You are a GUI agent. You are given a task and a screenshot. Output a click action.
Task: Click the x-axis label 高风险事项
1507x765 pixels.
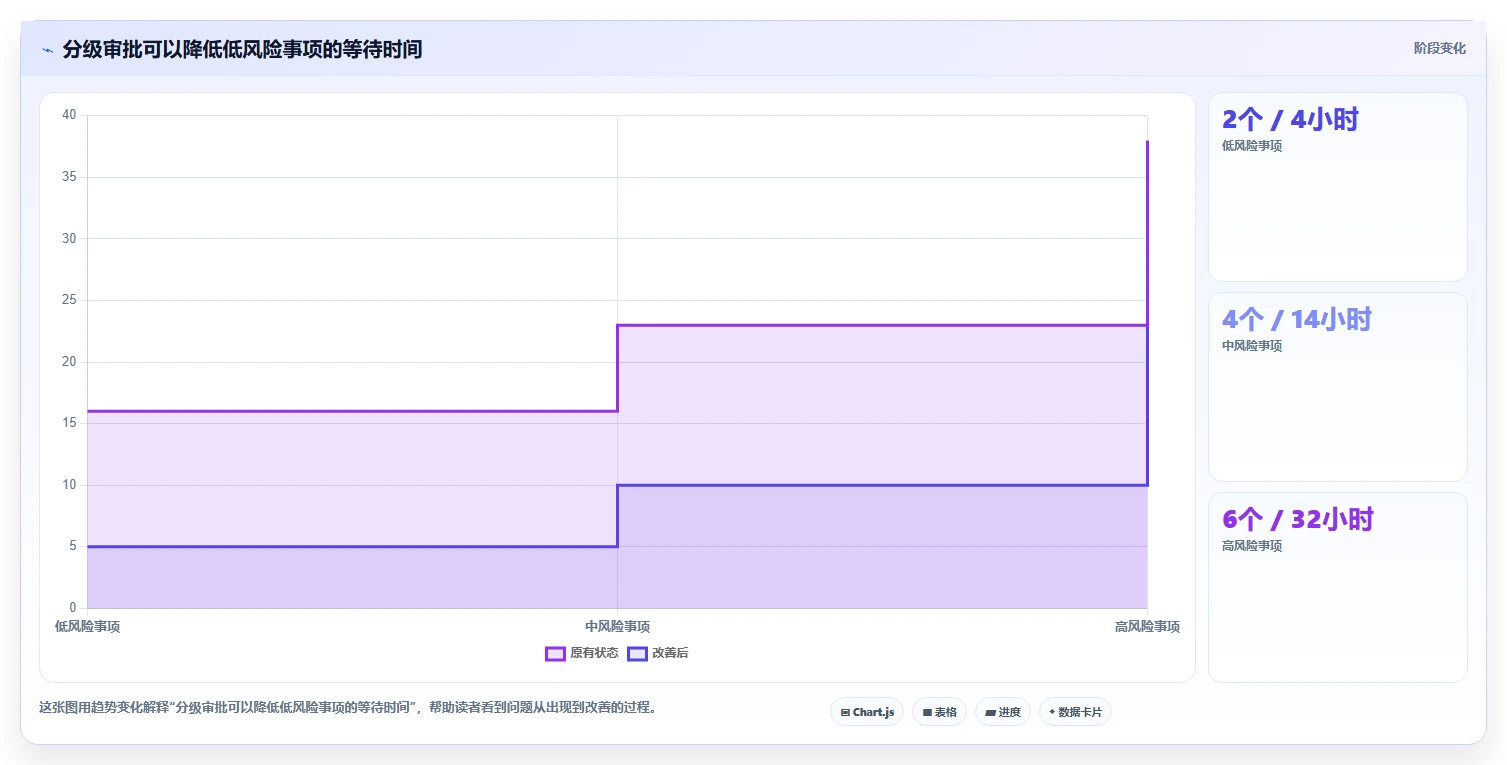(1147, 627)
